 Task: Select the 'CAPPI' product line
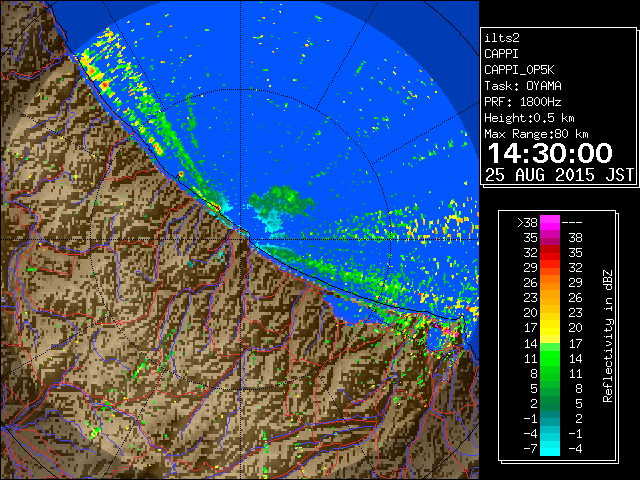(501, 54)
